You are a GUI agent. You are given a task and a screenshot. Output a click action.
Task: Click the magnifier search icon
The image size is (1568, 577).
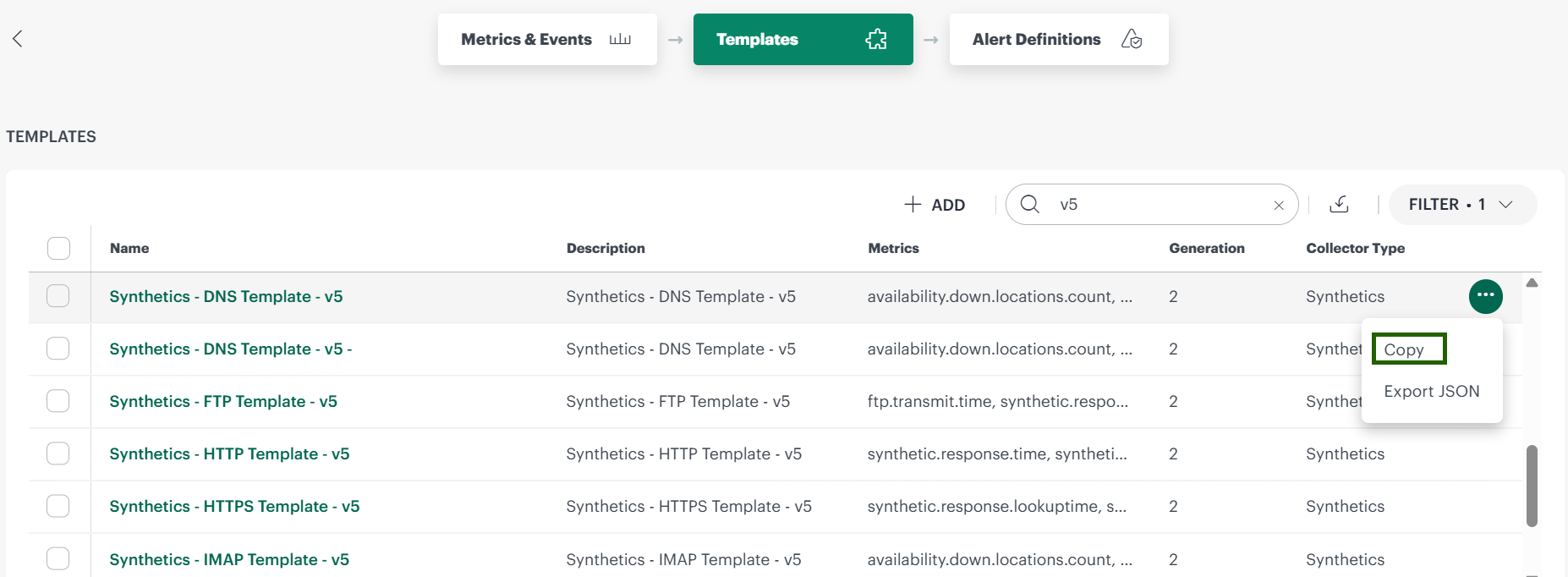(x=1029, y=204)
